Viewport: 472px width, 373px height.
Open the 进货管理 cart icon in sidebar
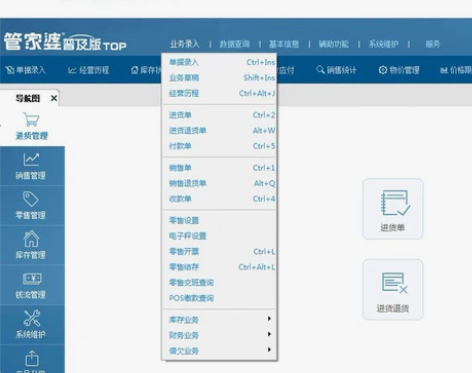coord(31,120)
